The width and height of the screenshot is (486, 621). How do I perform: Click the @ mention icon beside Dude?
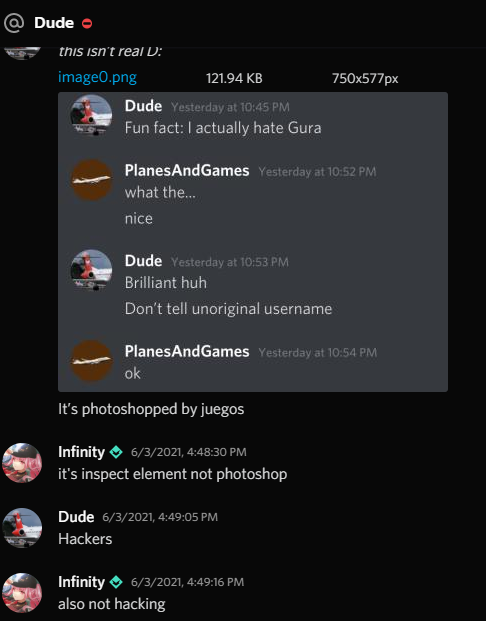click(14, 23)
